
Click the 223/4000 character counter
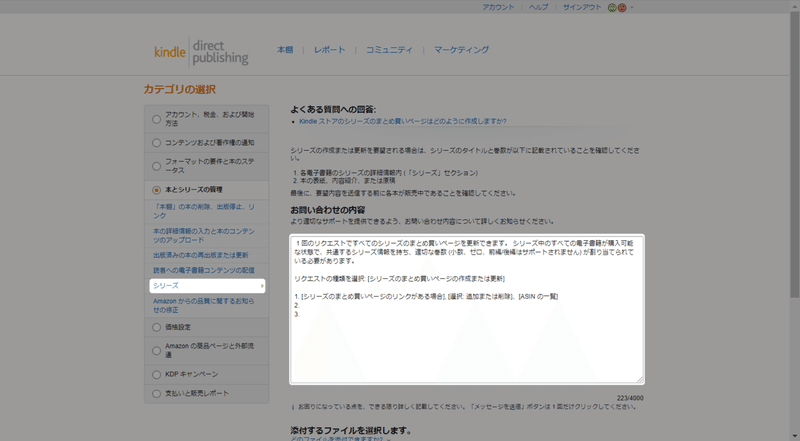pos(630,398)
